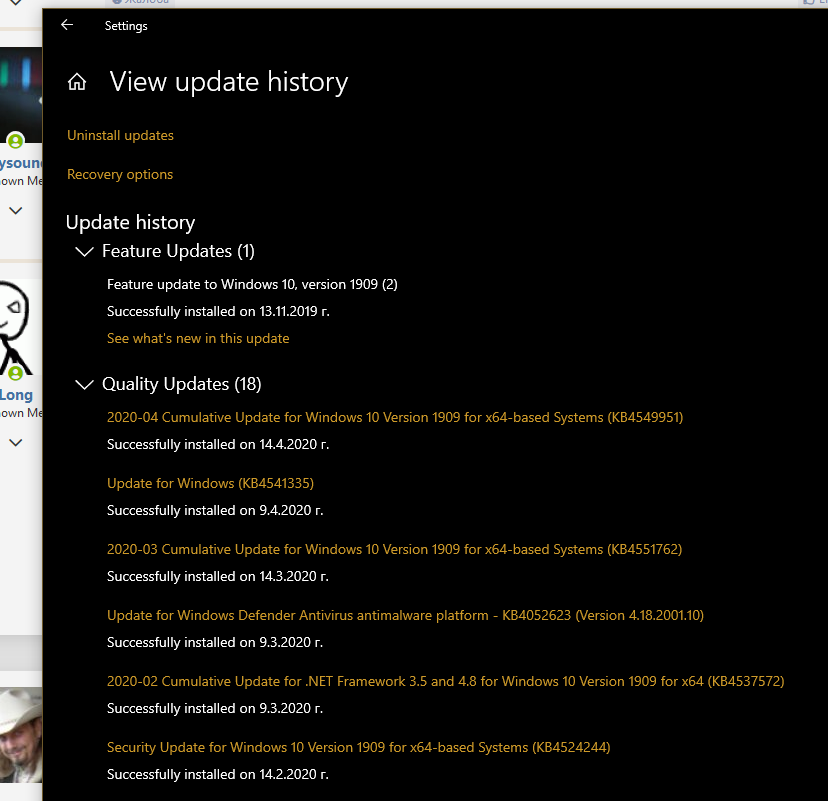This screenshot has width=828, height=801.
Task: Open See what's new in this update
Action: (198, 338)
